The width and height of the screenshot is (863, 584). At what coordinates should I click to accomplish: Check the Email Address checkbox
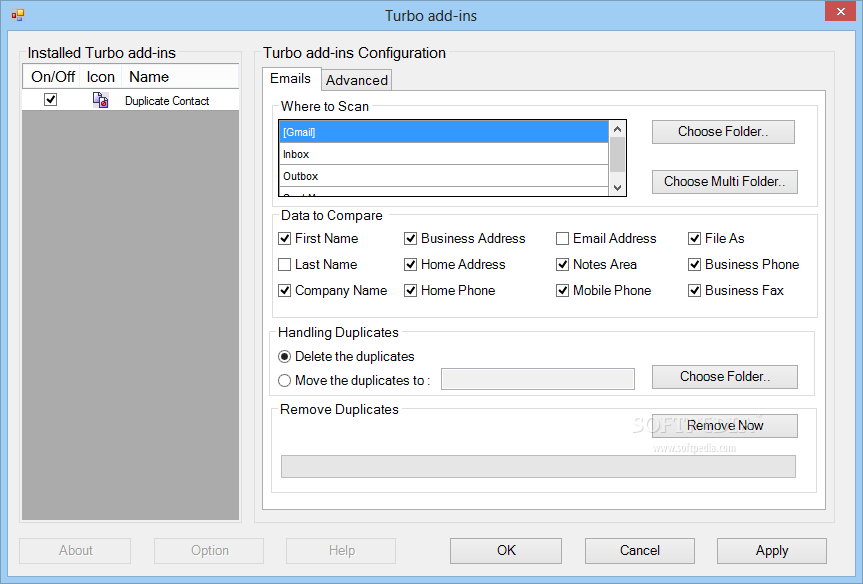(562, 239)
